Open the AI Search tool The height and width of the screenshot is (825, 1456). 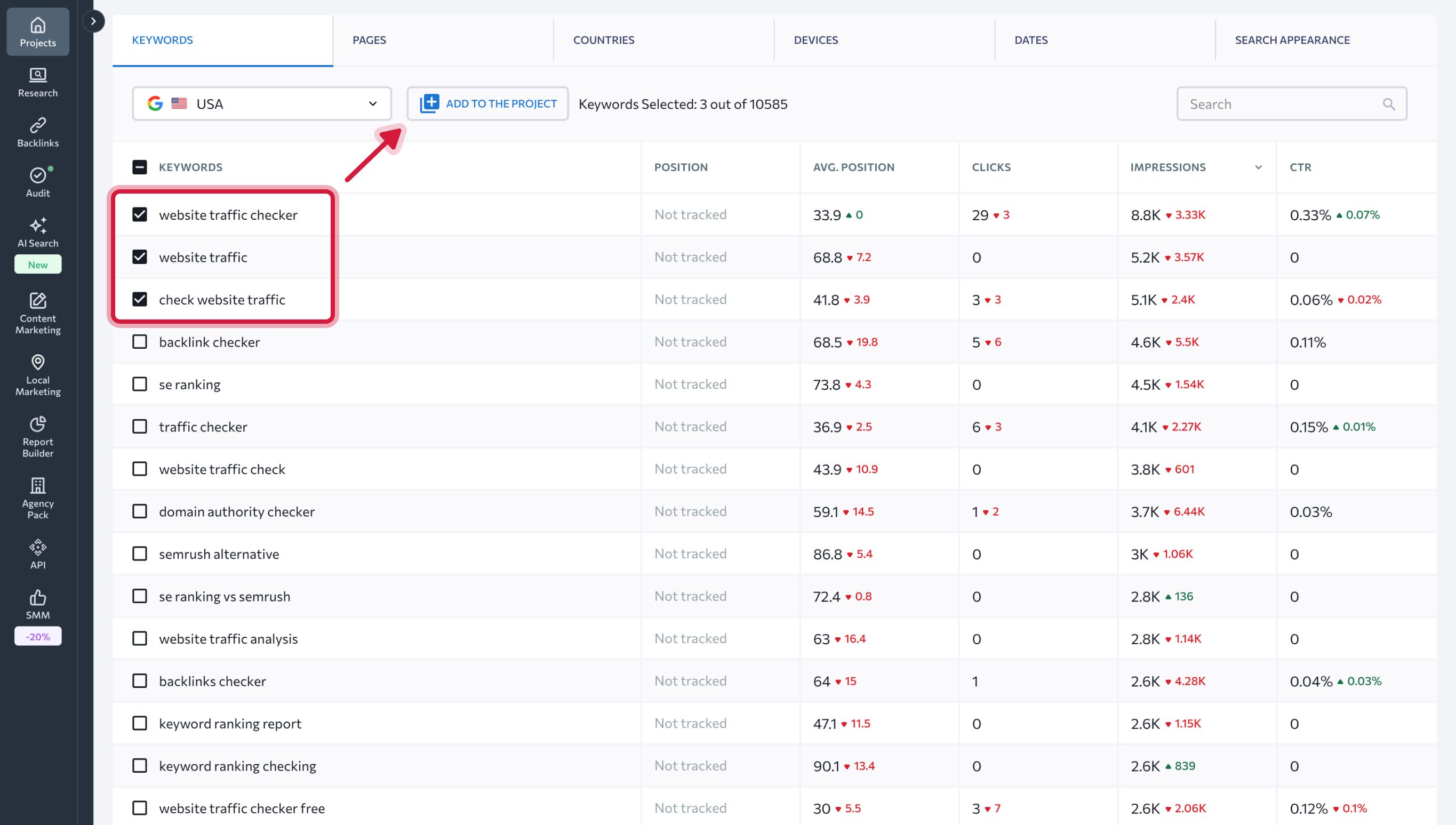click(37, 233)
